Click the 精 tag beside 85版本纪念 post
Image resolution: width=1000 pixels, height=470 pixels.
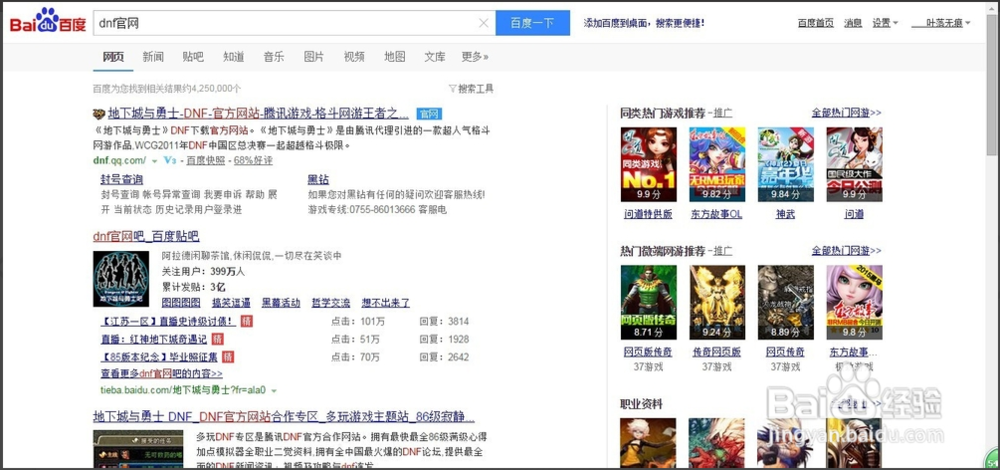[228, 356]
